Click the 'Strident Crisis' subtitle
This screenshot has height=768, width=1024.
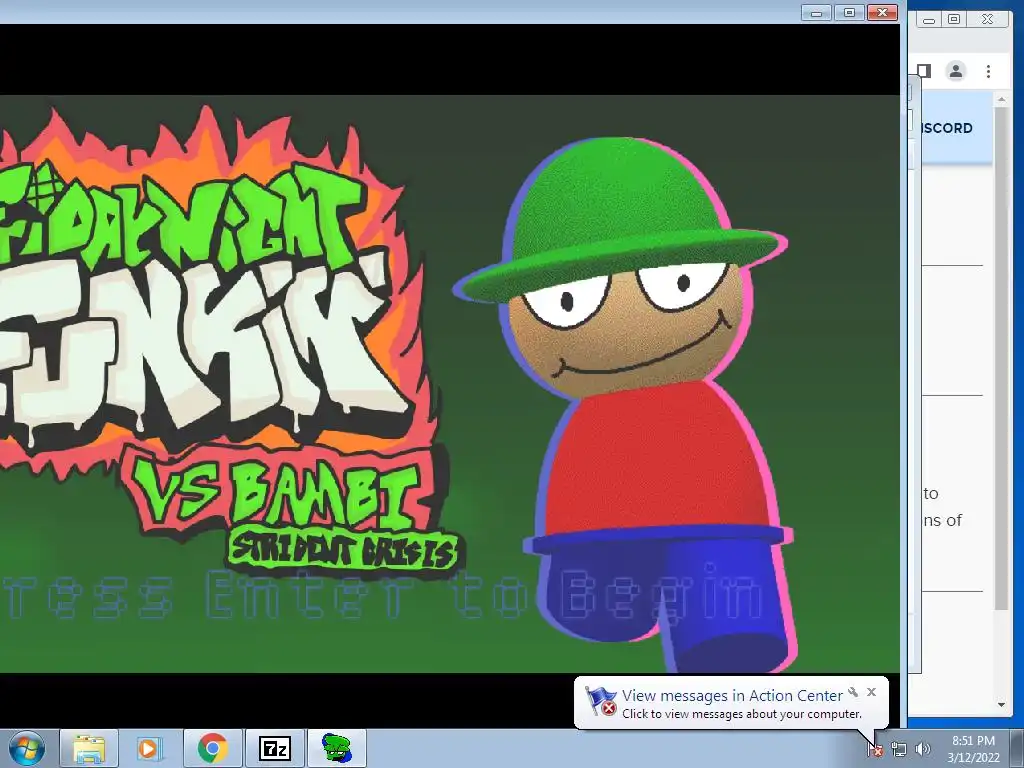[344, 550]
